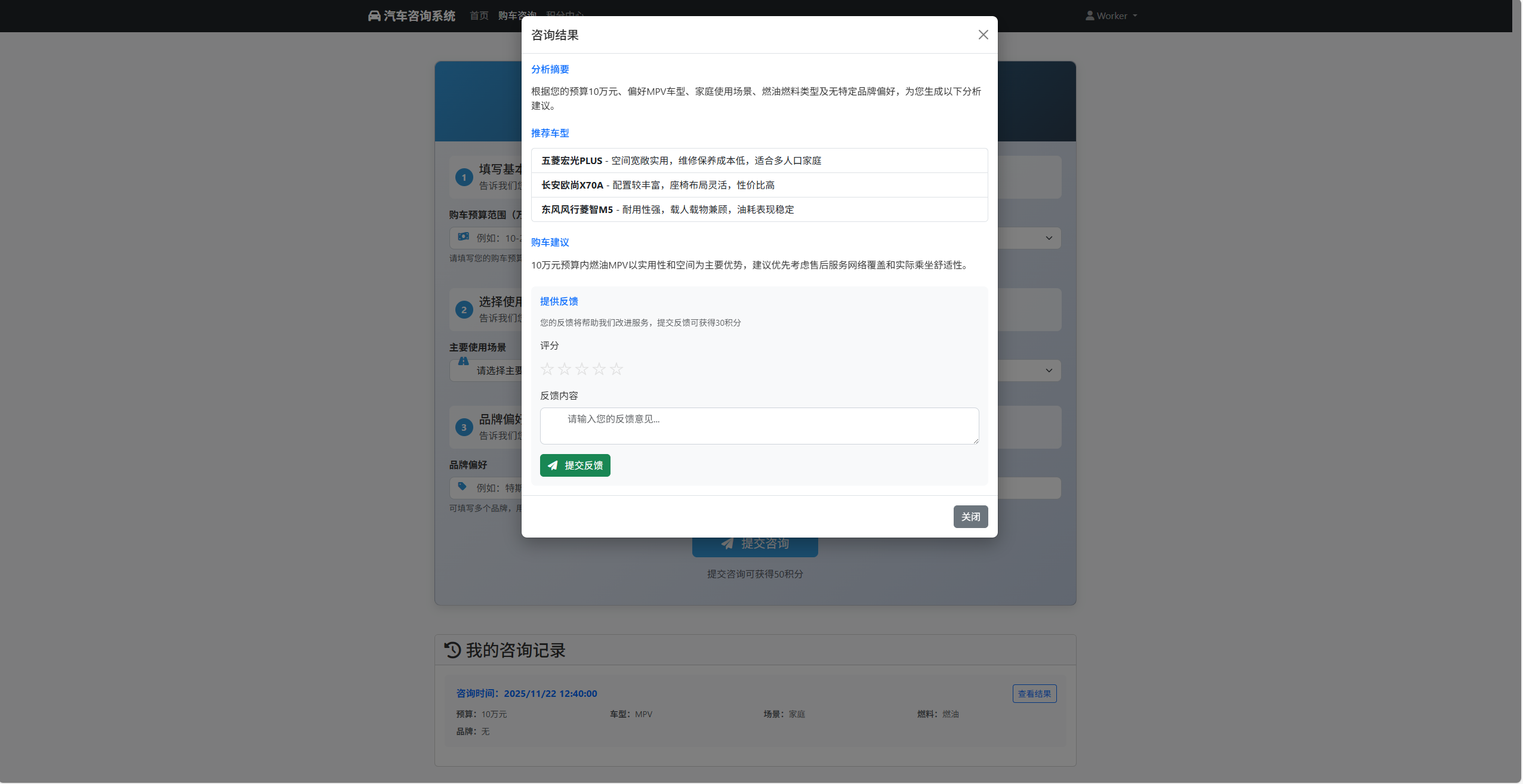This screenshot has height=784, width=1523.
Task: Click the car logo icon in navbar
Action: click(374, 16)
